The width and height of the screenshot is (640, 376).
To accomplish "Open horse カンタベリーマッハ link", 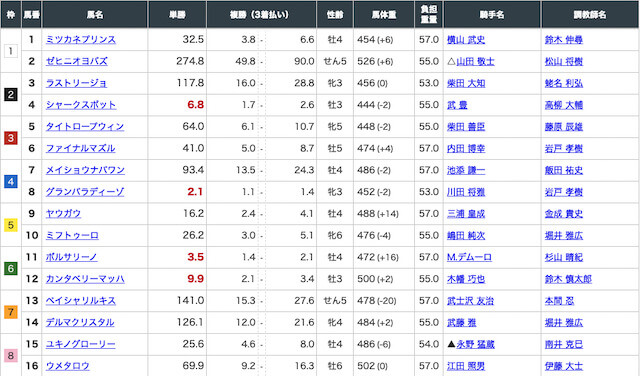I will 85,279.
